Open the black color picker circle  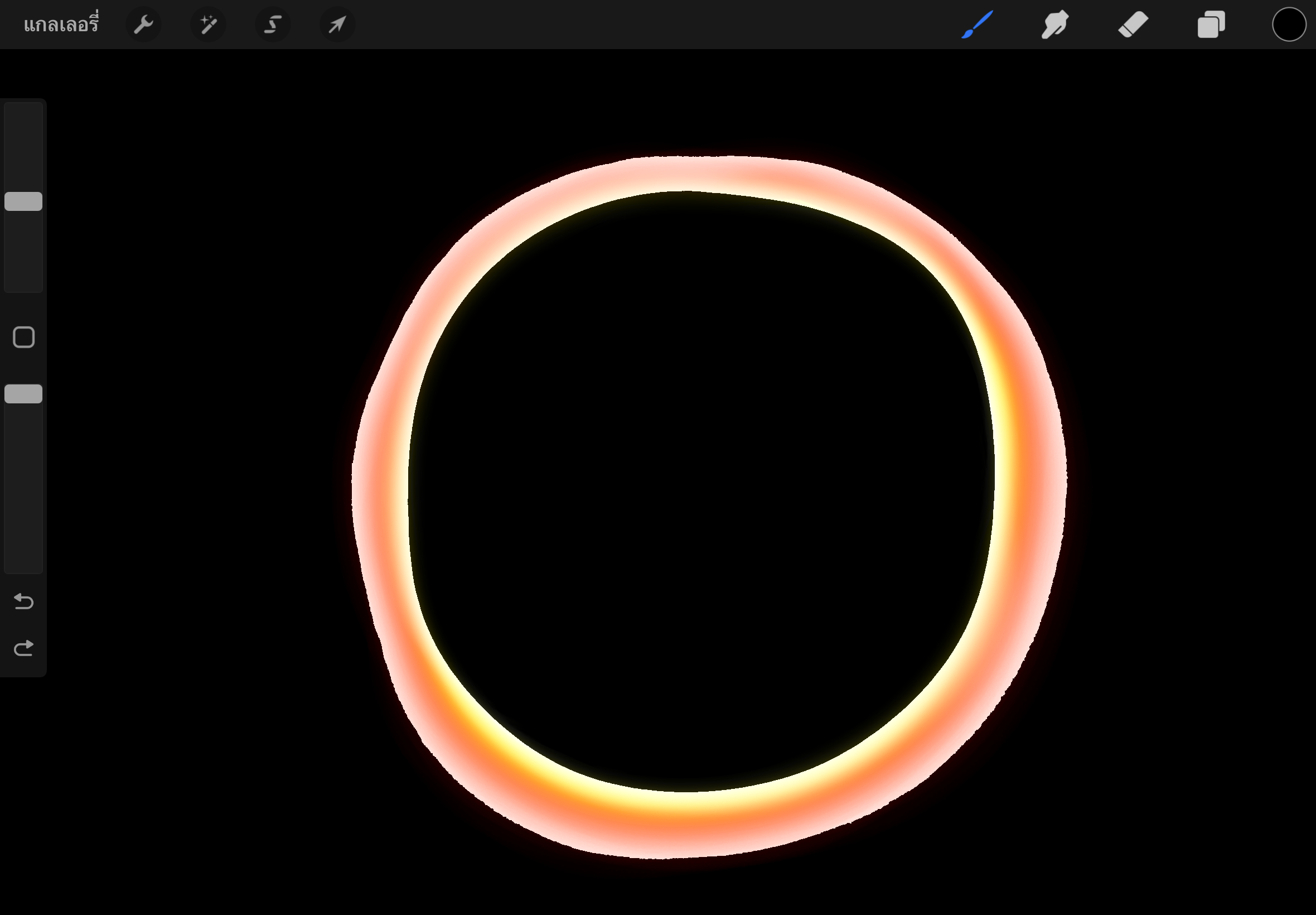point(1289,25)
